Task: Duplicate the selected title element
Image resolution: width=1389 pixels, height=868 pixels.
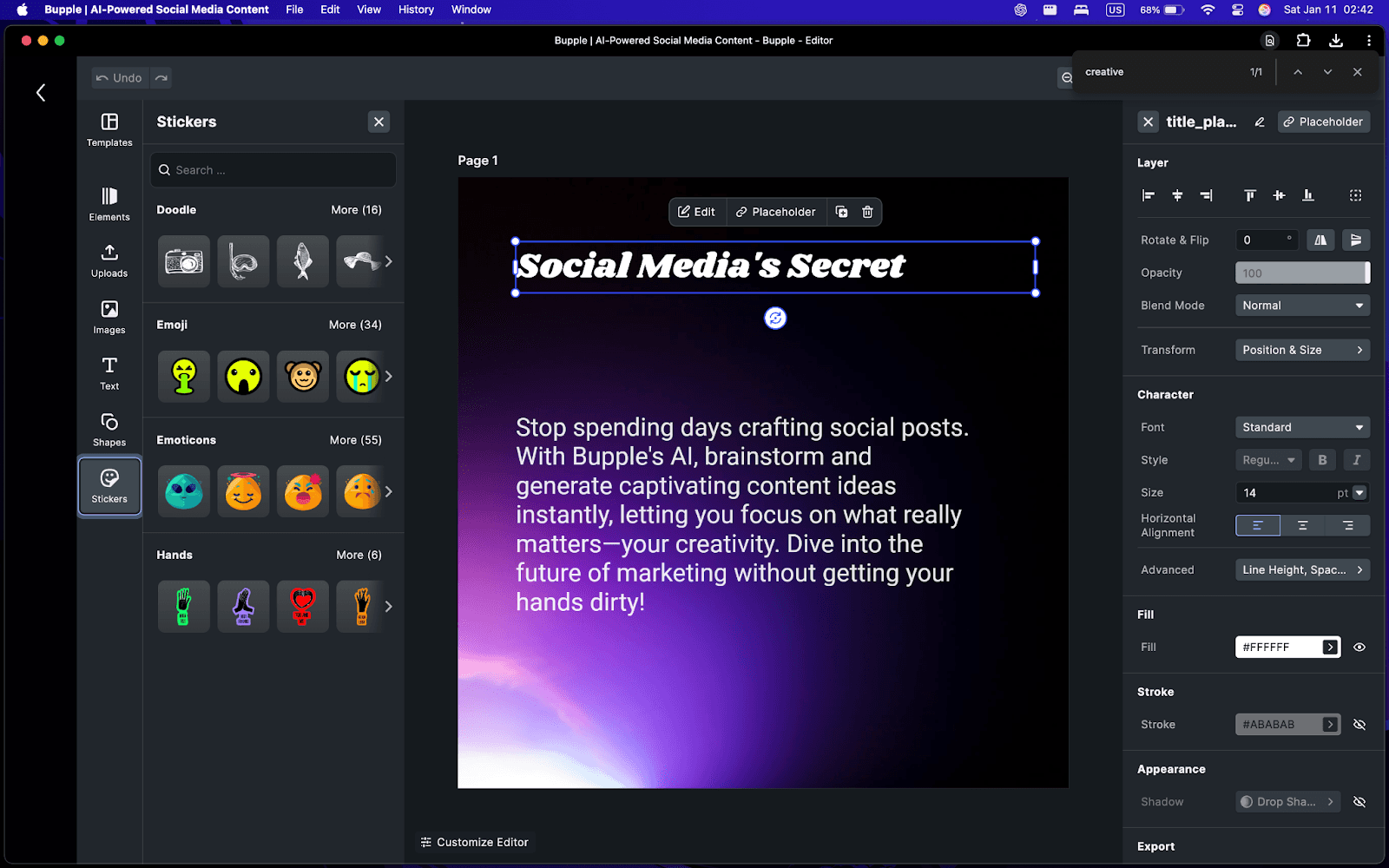Action: click(x=841, y=212)
